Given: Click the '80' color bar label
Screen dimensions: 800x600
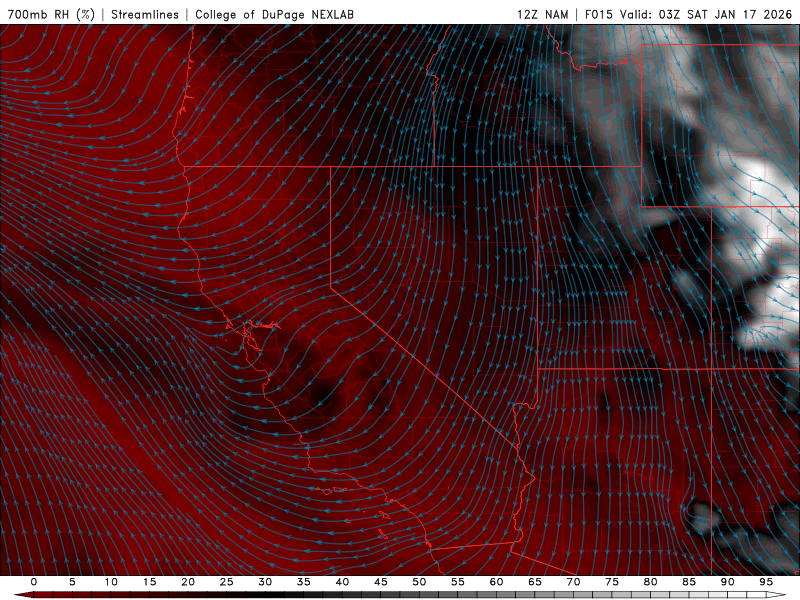Looking at the screenshot, I should point(650,582).
